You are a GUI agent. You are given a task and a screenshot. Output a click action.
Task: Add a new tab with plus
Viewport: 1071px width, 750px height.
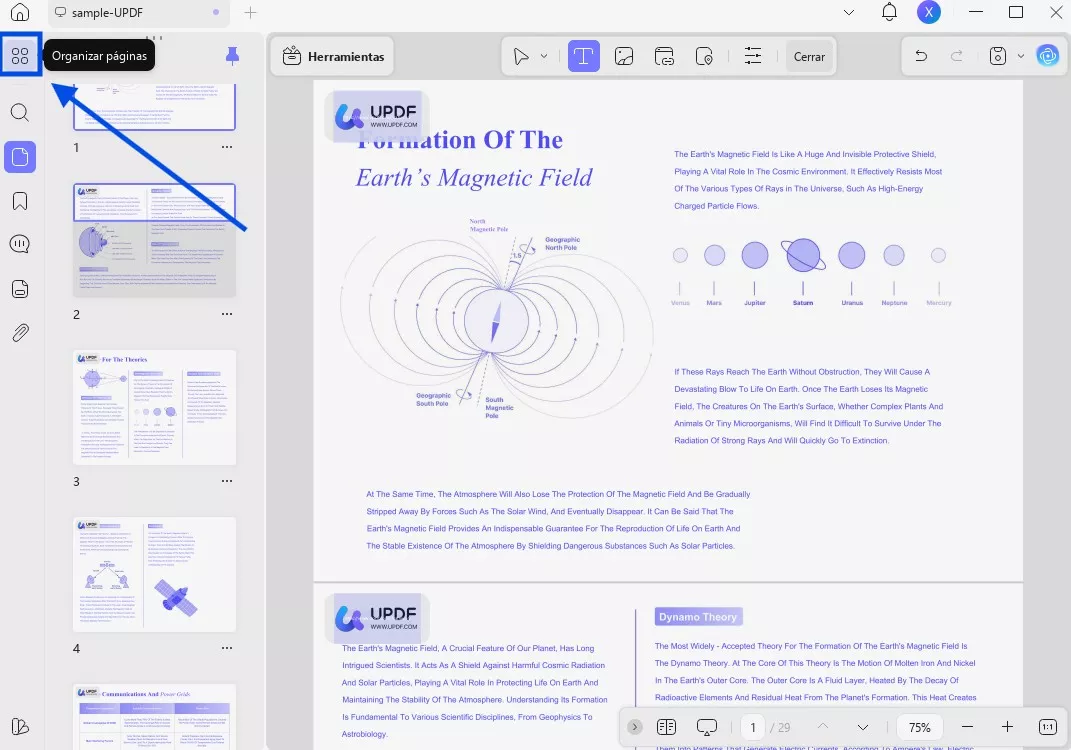pos(251,12)
